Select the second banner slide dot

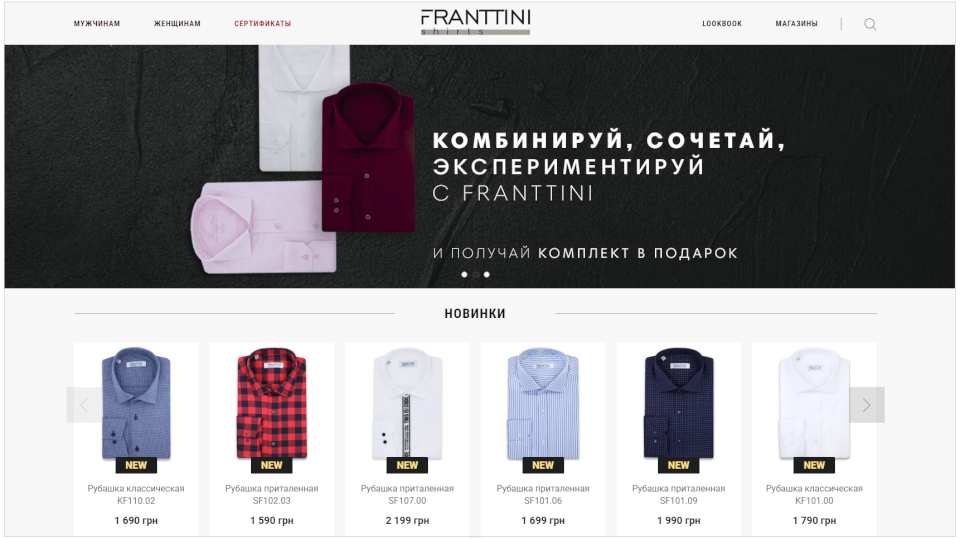476,274
